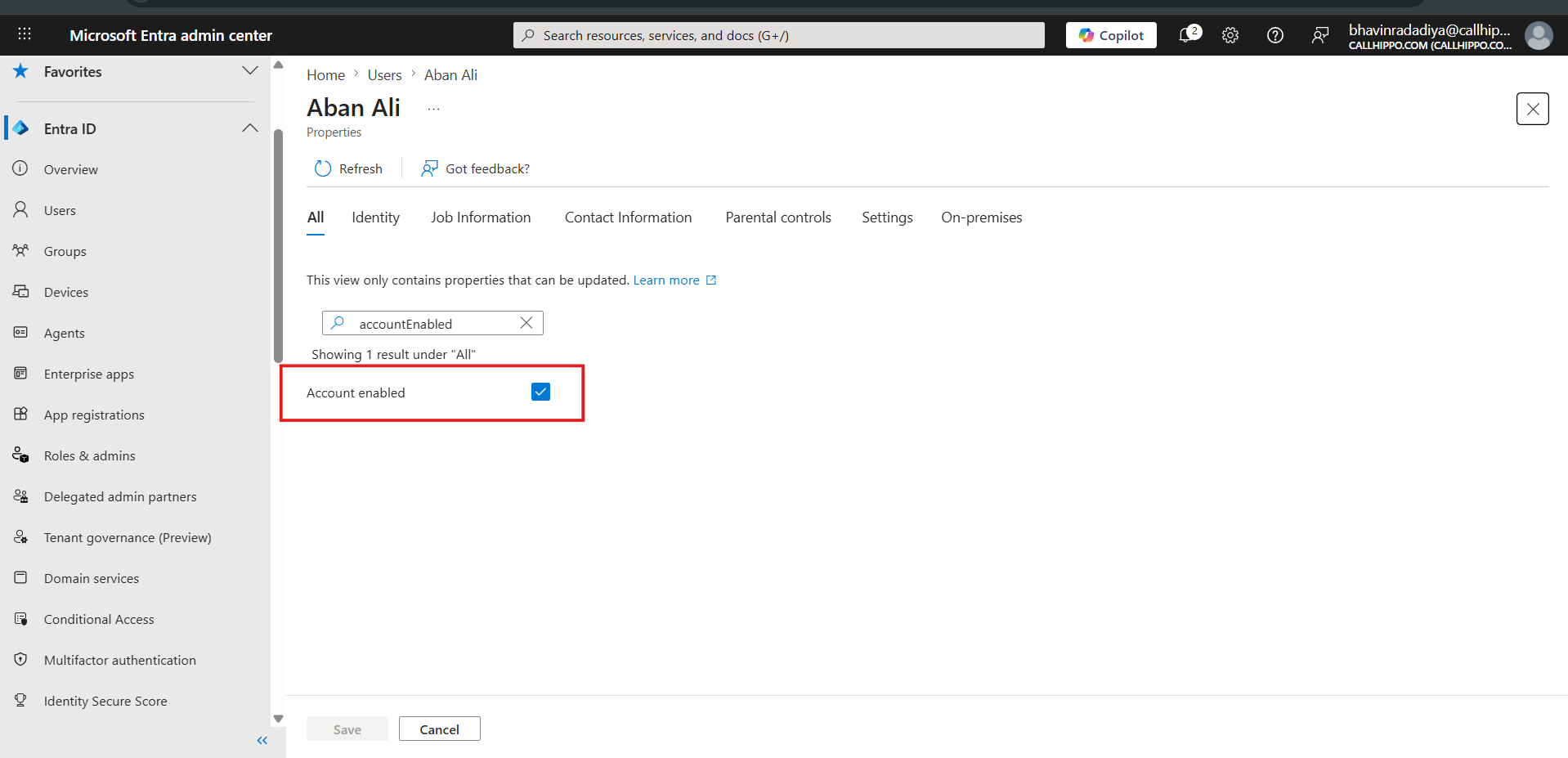The width and height of the screenshot is (1568, 758).
Task: Click the Favorites star icon
Action: (21, 71)
